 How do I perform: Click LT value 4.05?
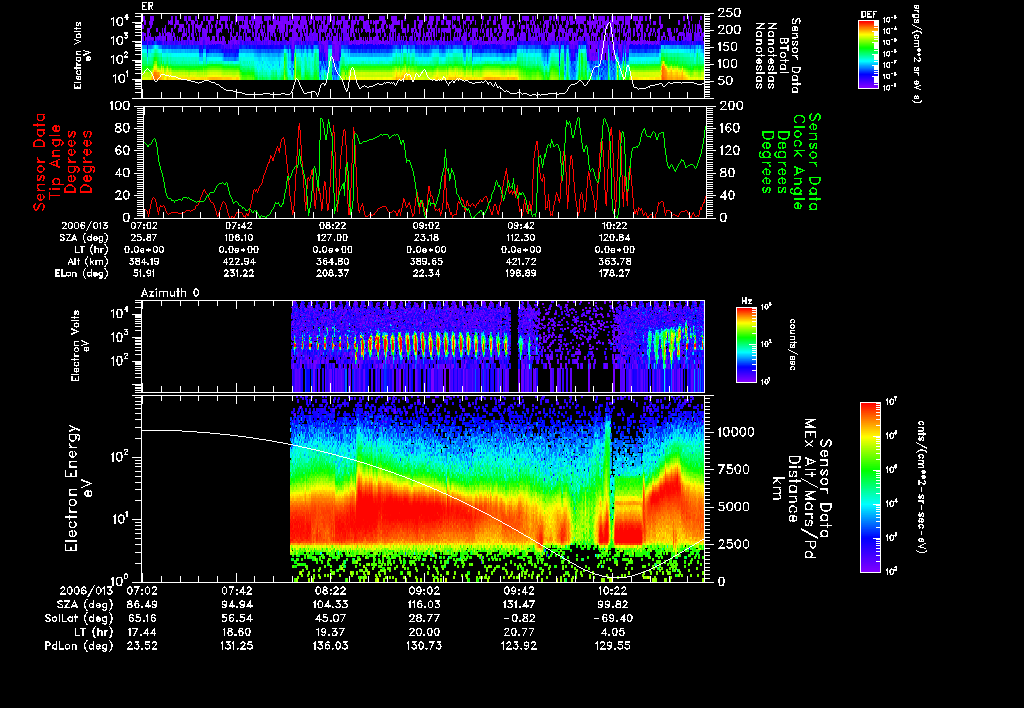(613, 632)
